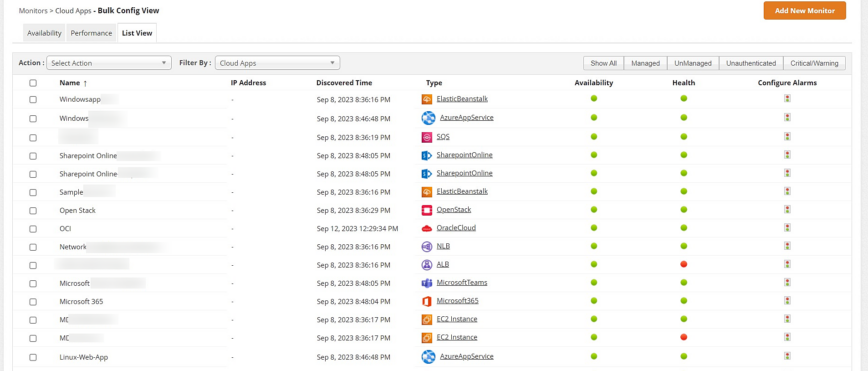Open Configure Alarms icon for OCI row
Viewport: 868px width, 371px height.
click(x=787, y=228)
